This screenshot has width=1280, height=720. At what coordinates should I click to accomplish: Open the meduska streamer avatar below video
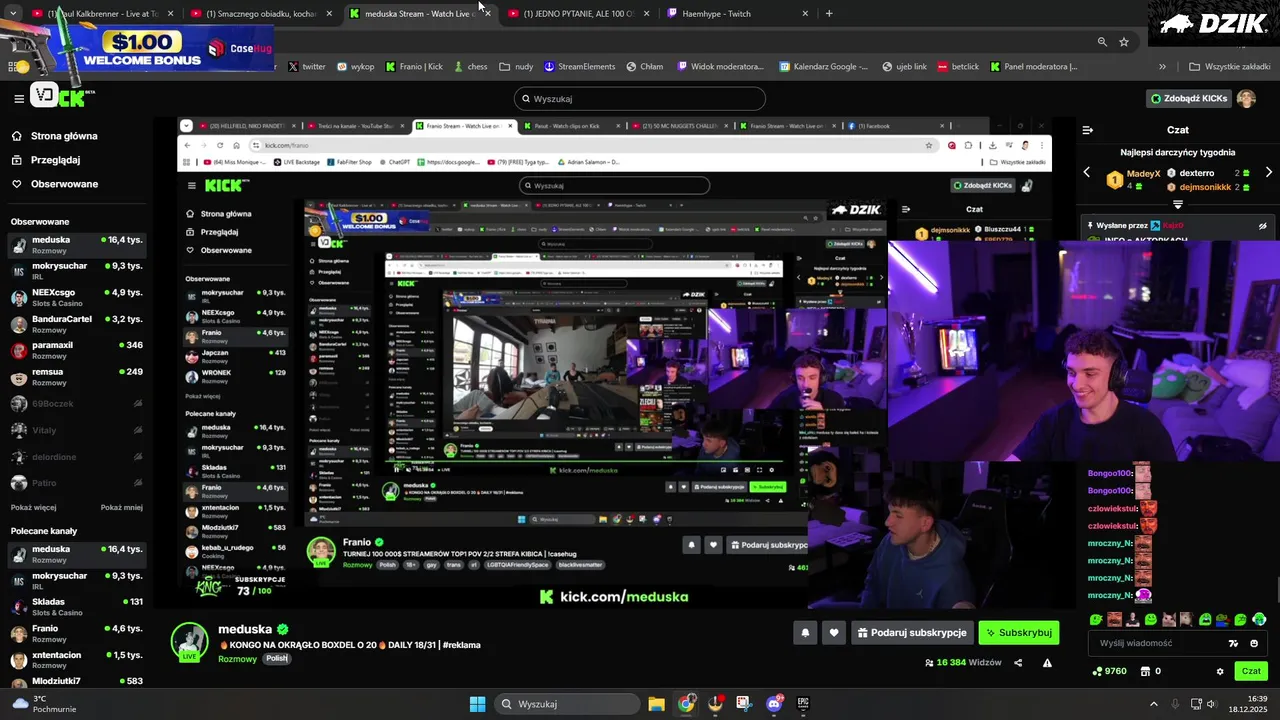coord(190,642)
